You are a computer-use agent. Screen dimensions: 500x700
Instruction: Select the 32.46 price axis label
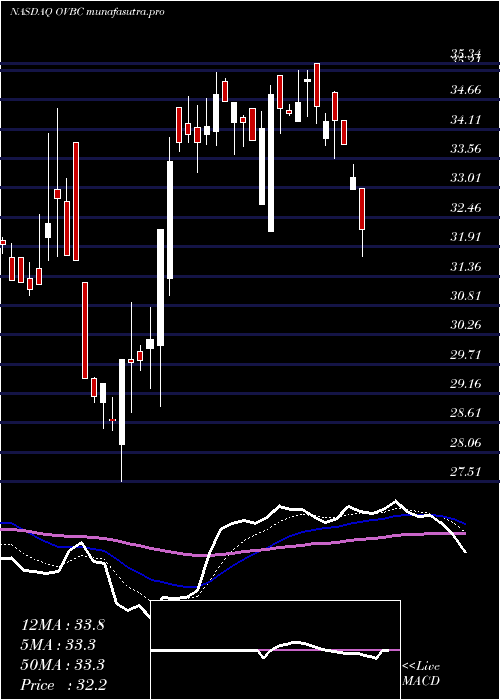(x=466, y=208)
